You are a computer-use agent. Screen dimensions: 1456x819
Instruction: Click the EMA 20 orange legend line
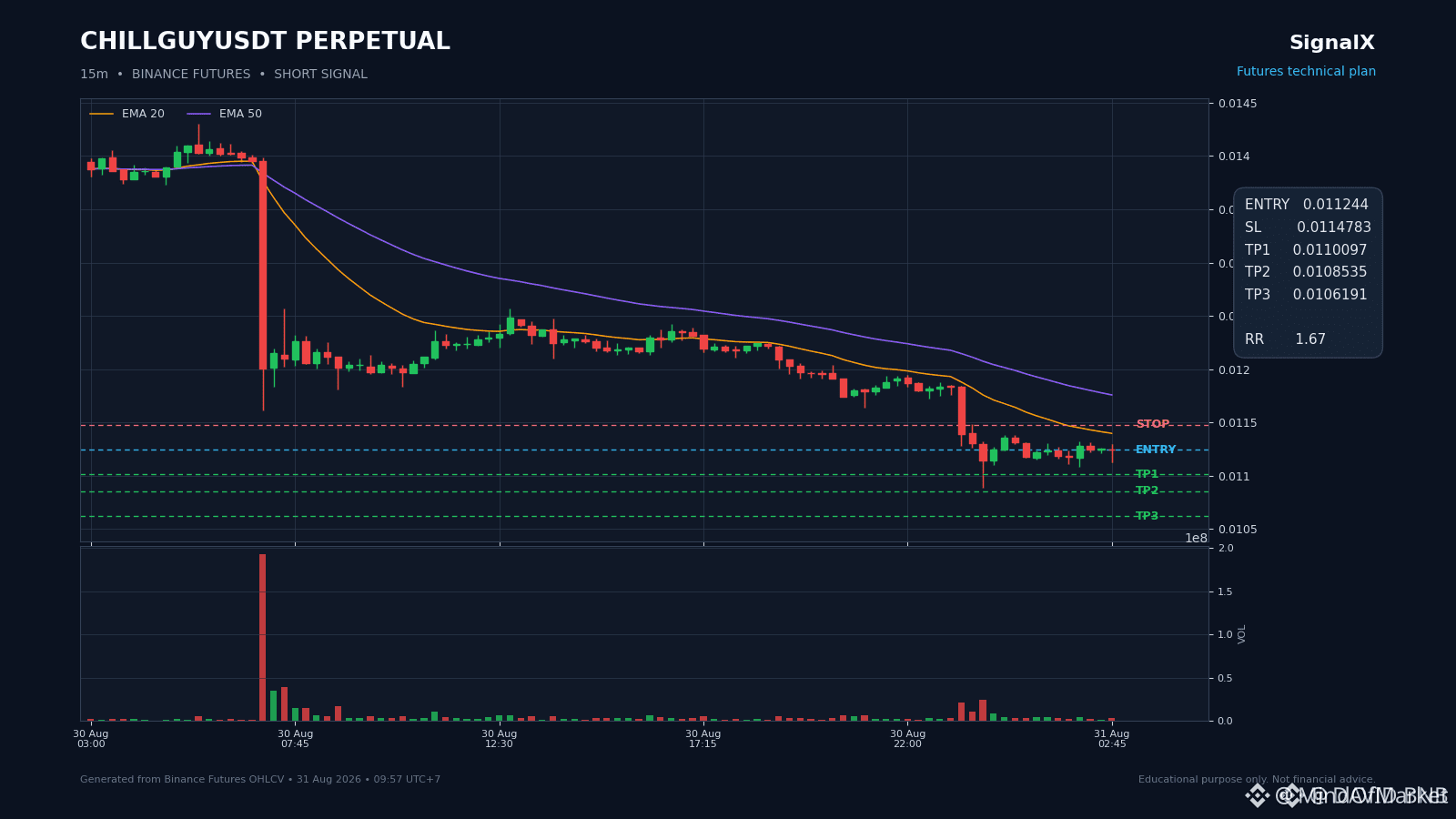(x=101, y=114)
